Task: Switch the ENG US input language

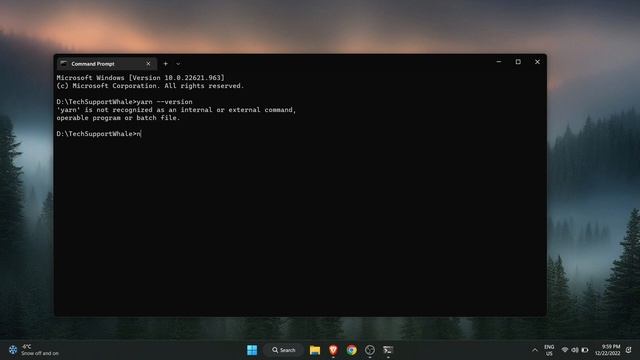Action: pos(549,350)
